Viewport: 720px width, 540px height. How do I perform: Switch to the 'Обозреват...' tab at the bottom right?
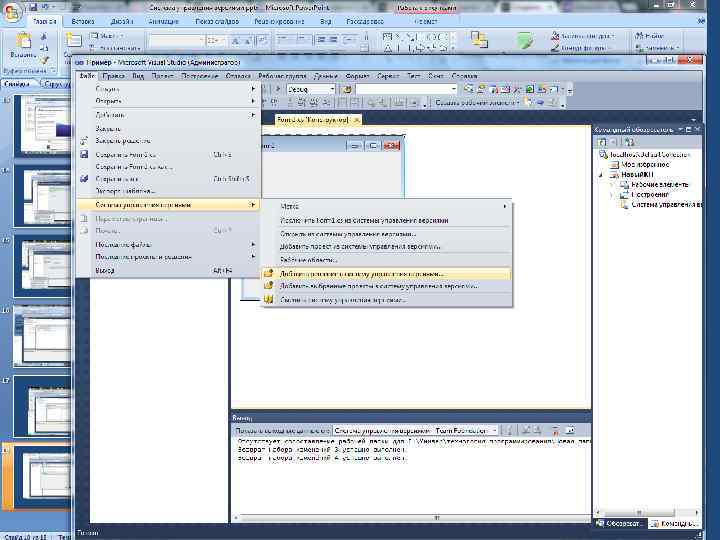coord(621,523)
